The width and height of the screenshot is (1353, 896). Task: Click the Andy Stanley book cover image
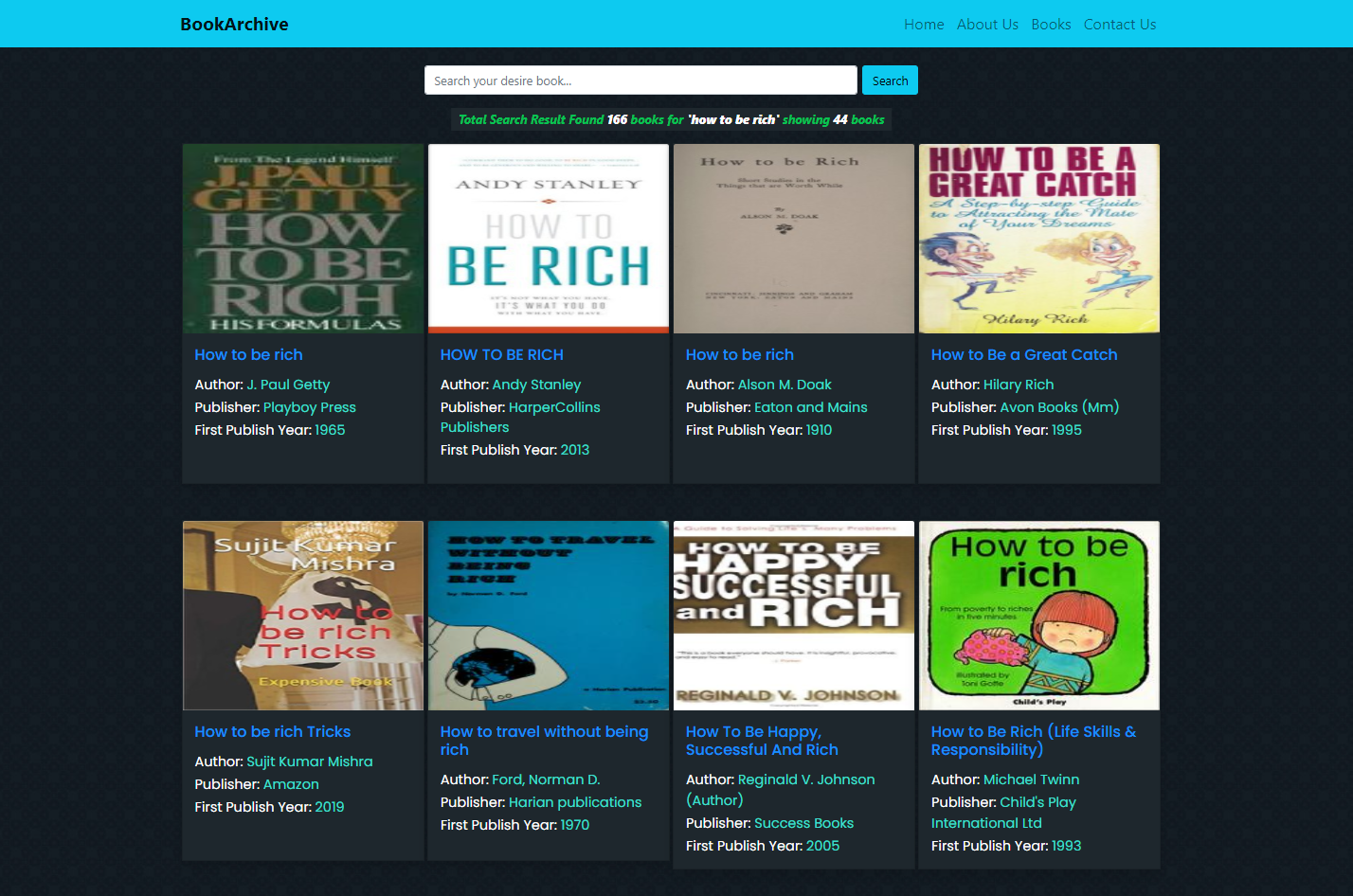(548, 238)
